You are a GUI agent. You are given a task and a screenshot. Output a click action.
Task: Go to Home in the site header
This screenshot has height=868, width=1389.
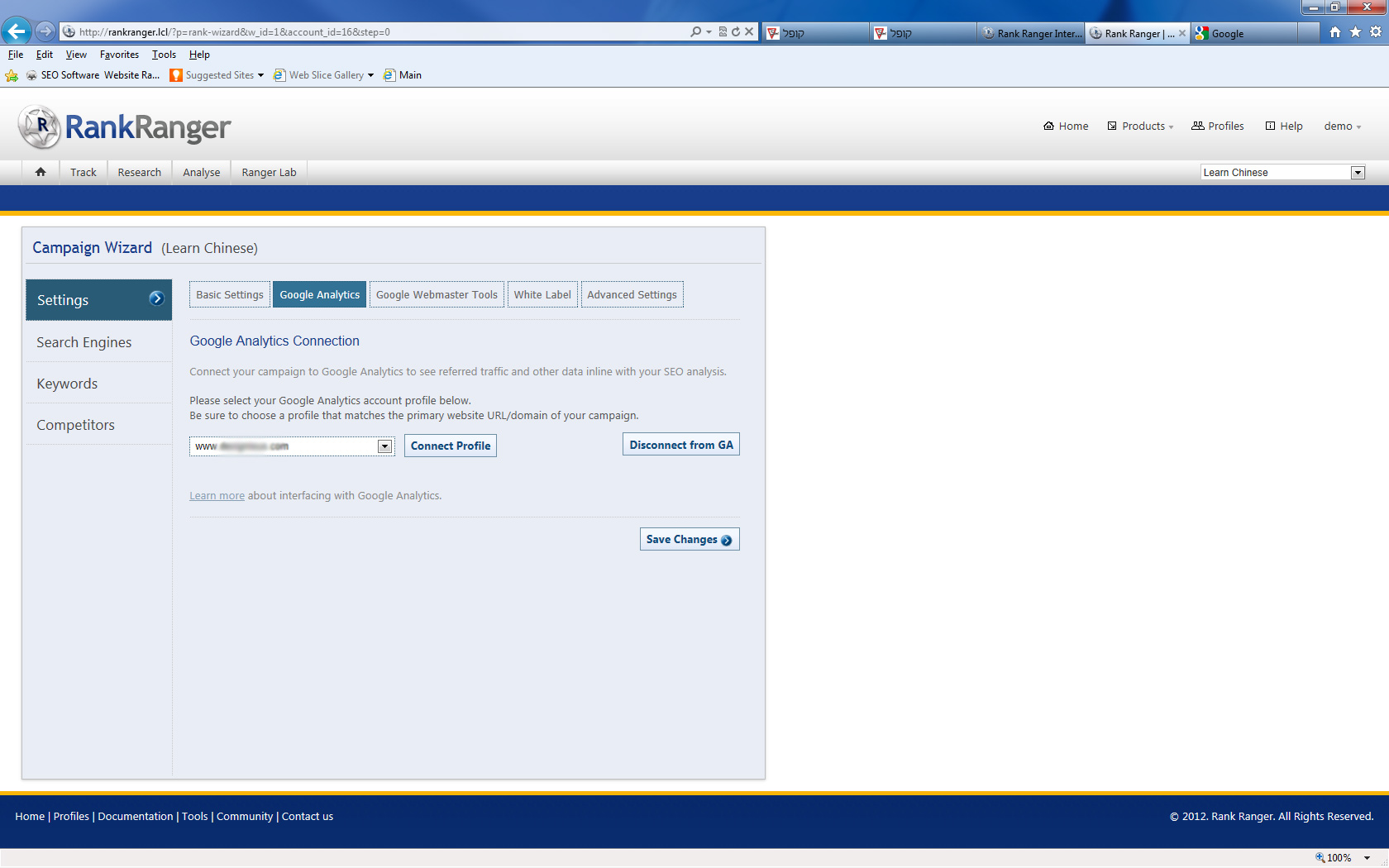coord(1066,126)
